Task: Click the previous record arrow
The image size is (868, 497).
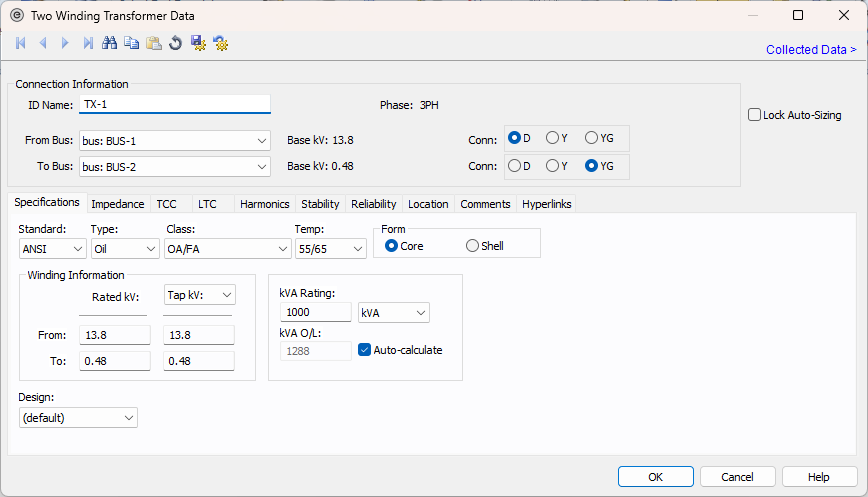Action: (43, 43)
